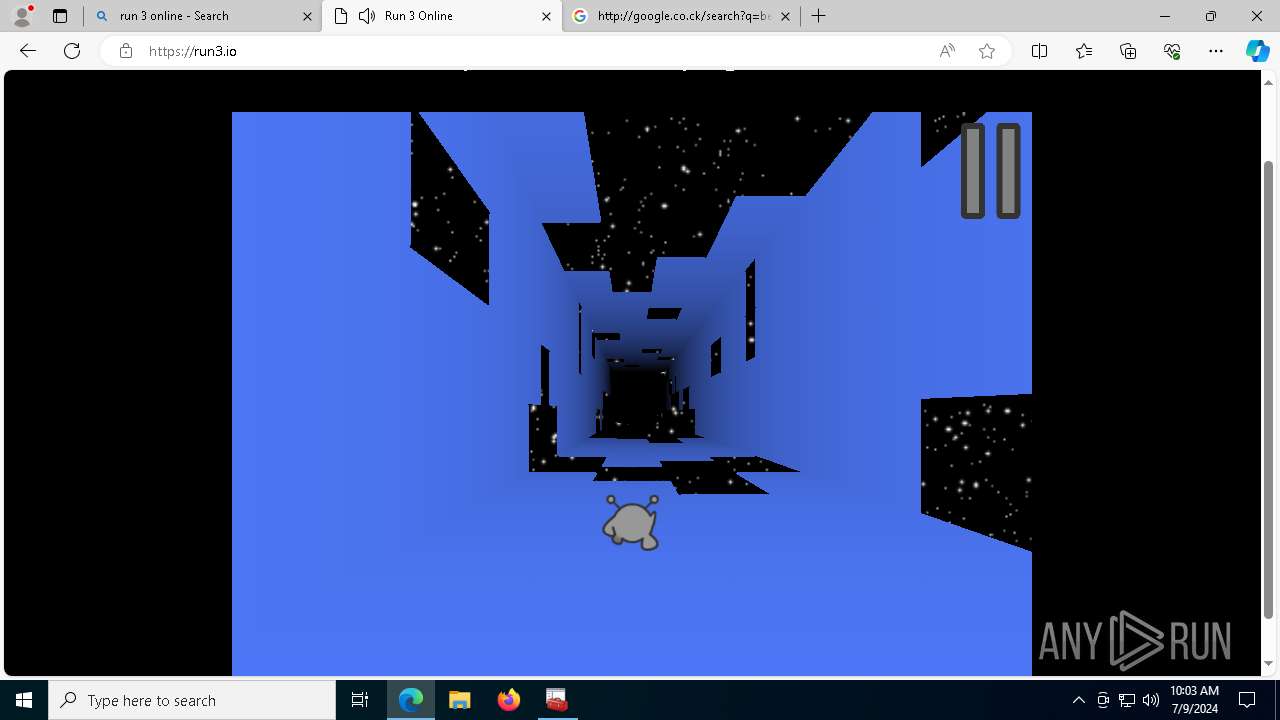Open Browser essentials heart icon
Image resolution: width=1280 pixels, height=720 pixels.
pyautogui.click(x=1172, y=51)
